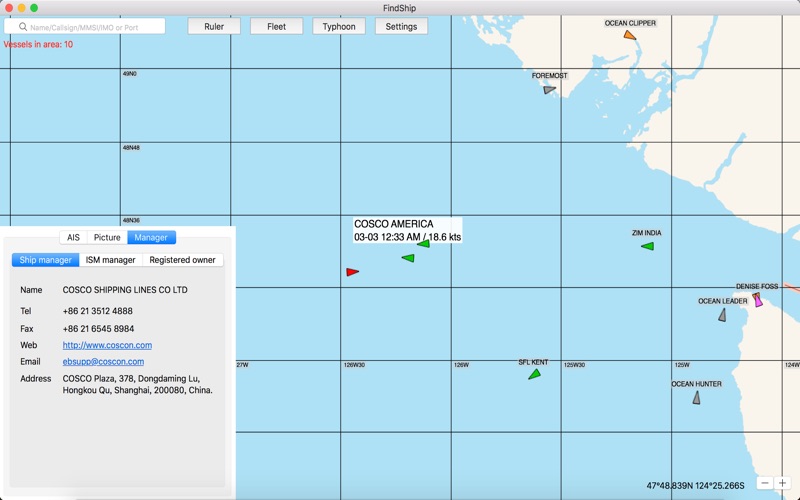Click the second green vessel near COSCO AMERICA
Screen dimensions: 800x500
(408, 258)
